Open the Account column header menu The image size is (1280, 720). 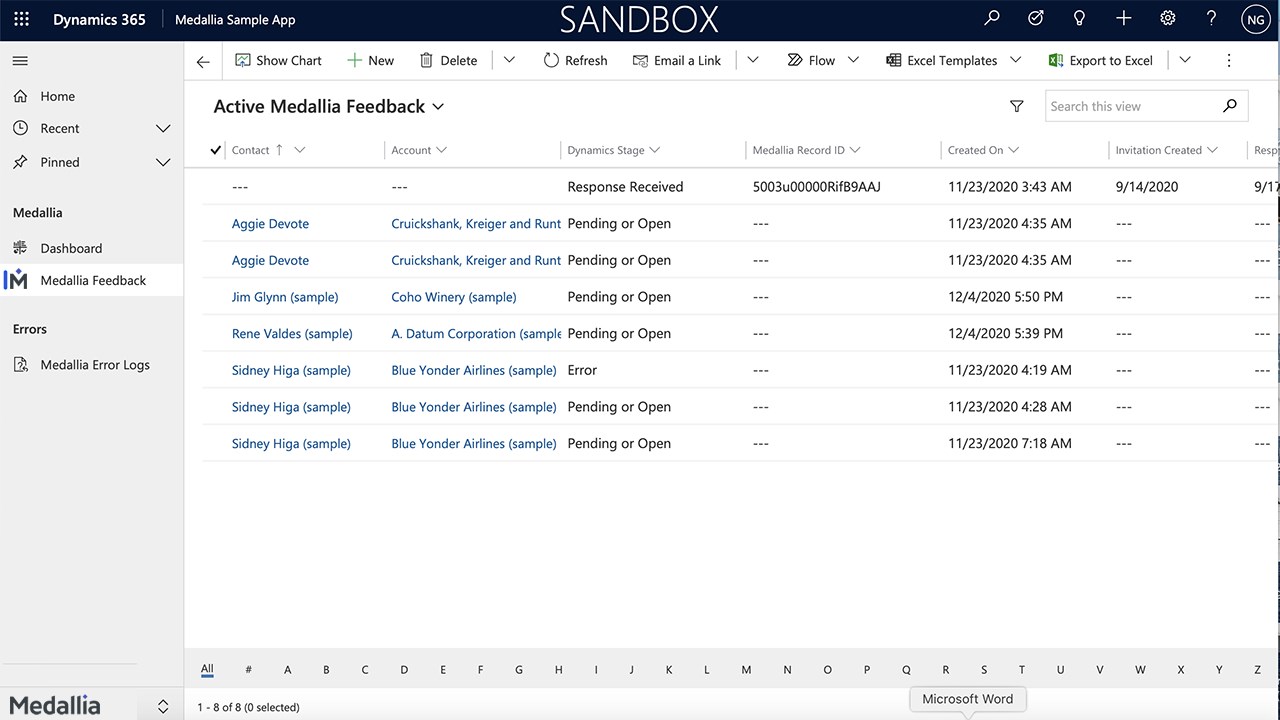click(442, 150)
